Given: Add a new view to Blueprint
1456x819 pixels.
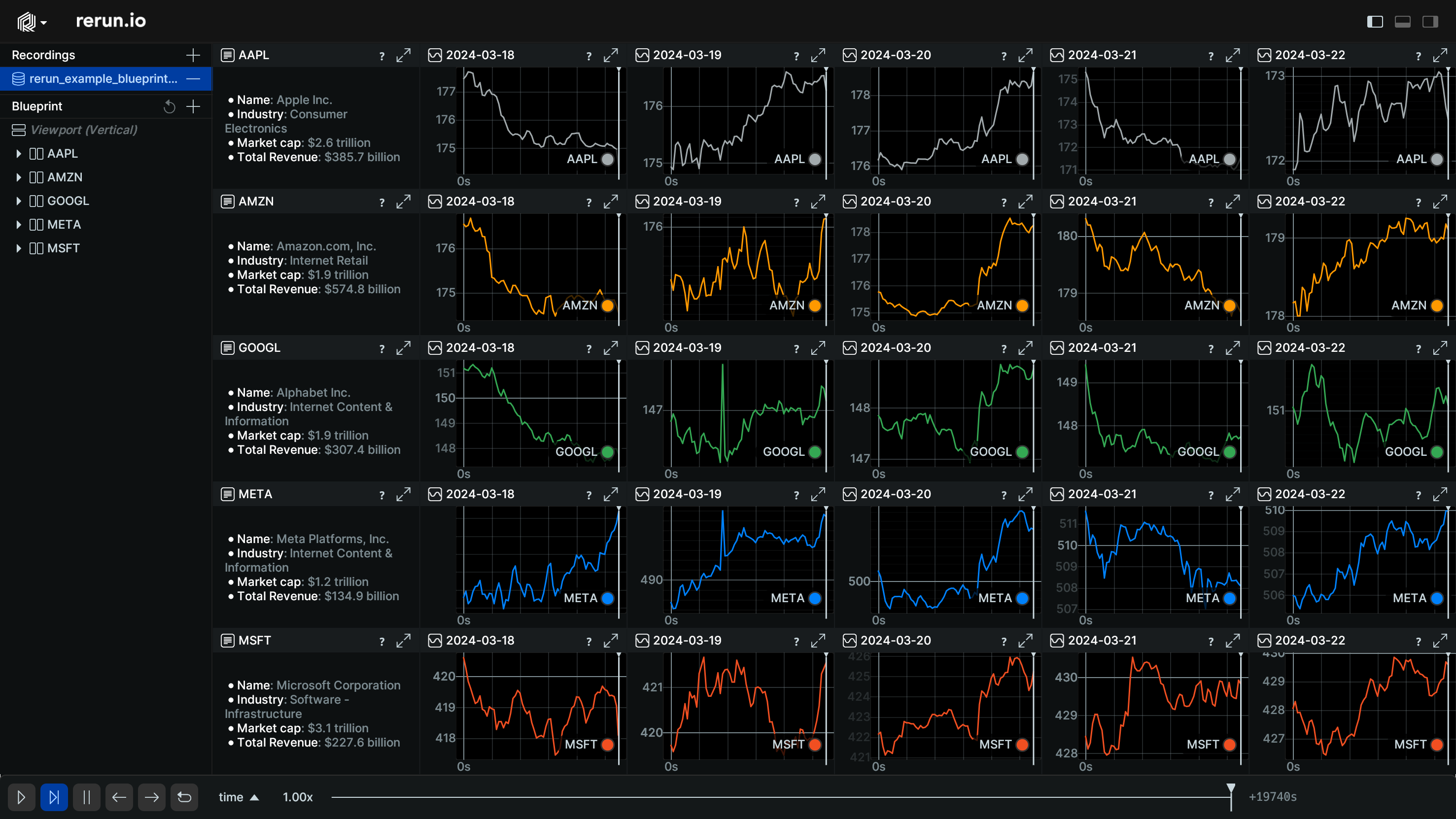Looking at the screenshot, I should [x=193, y=106].
